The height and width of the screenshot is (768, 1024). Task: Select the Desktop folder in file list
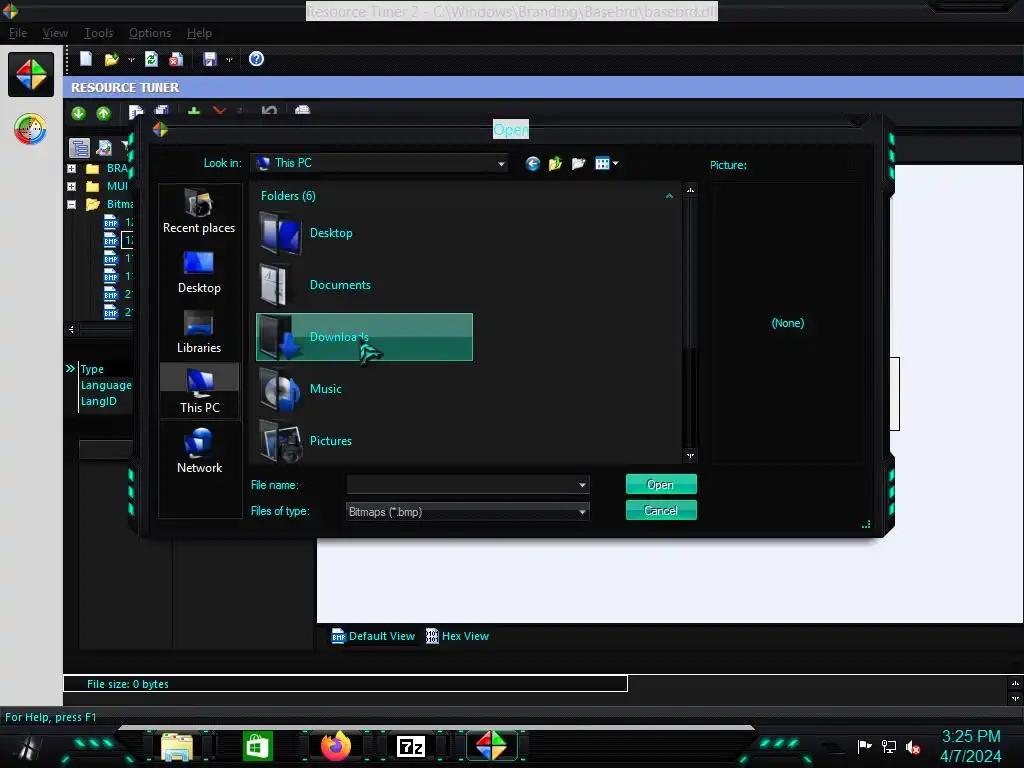(364, 233)
